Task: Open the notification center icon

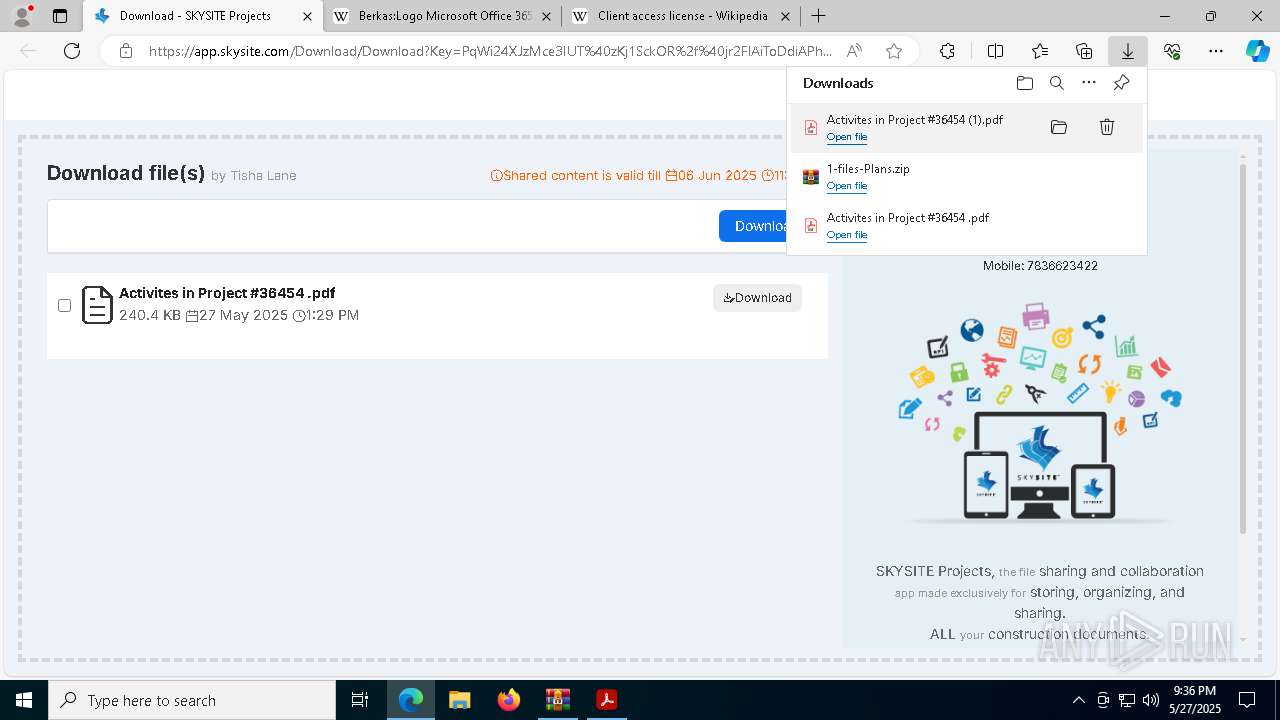Action: pos(1247,700)
